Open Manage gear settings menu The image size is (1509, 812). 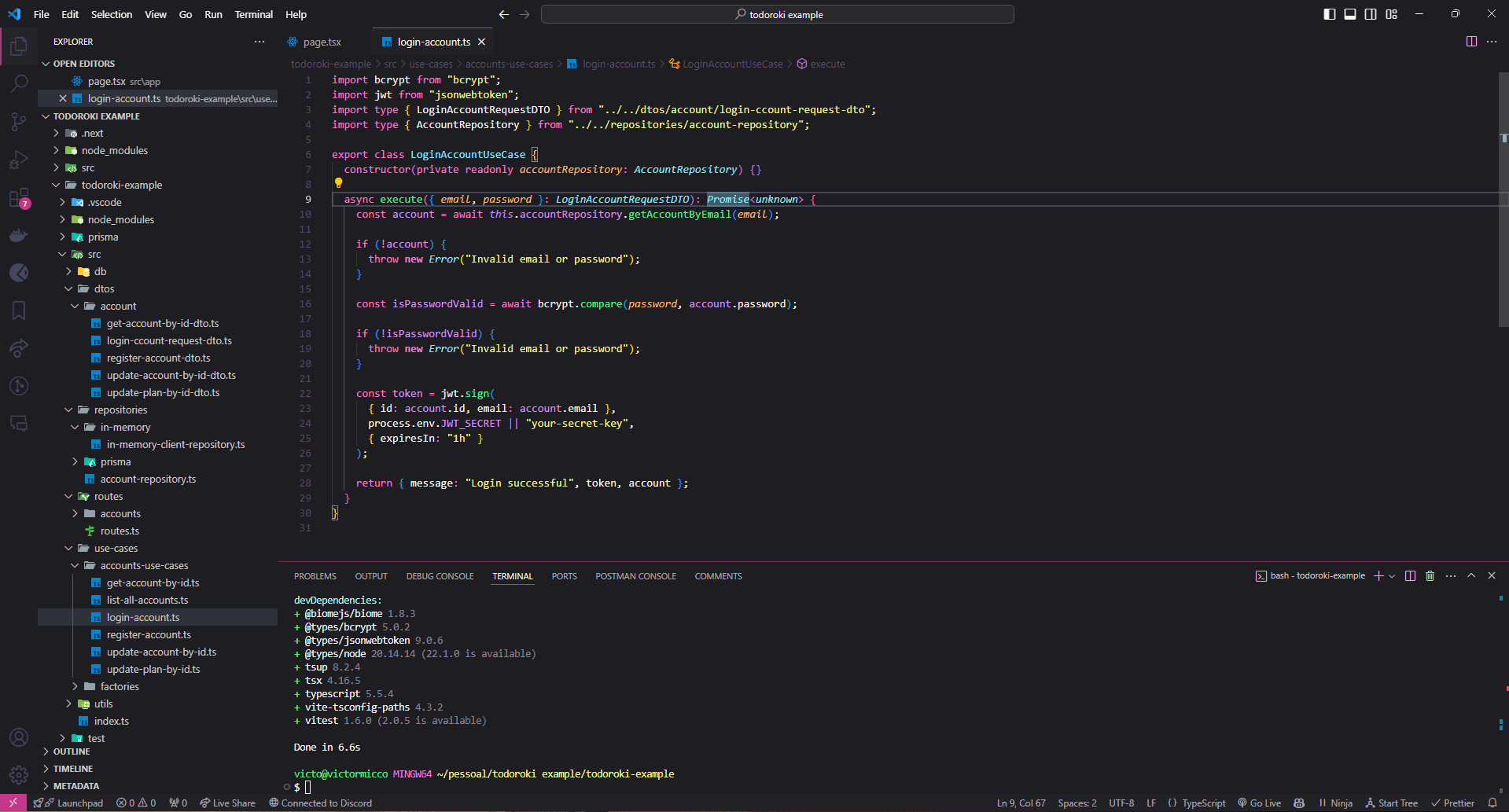[x=19, y=775]
